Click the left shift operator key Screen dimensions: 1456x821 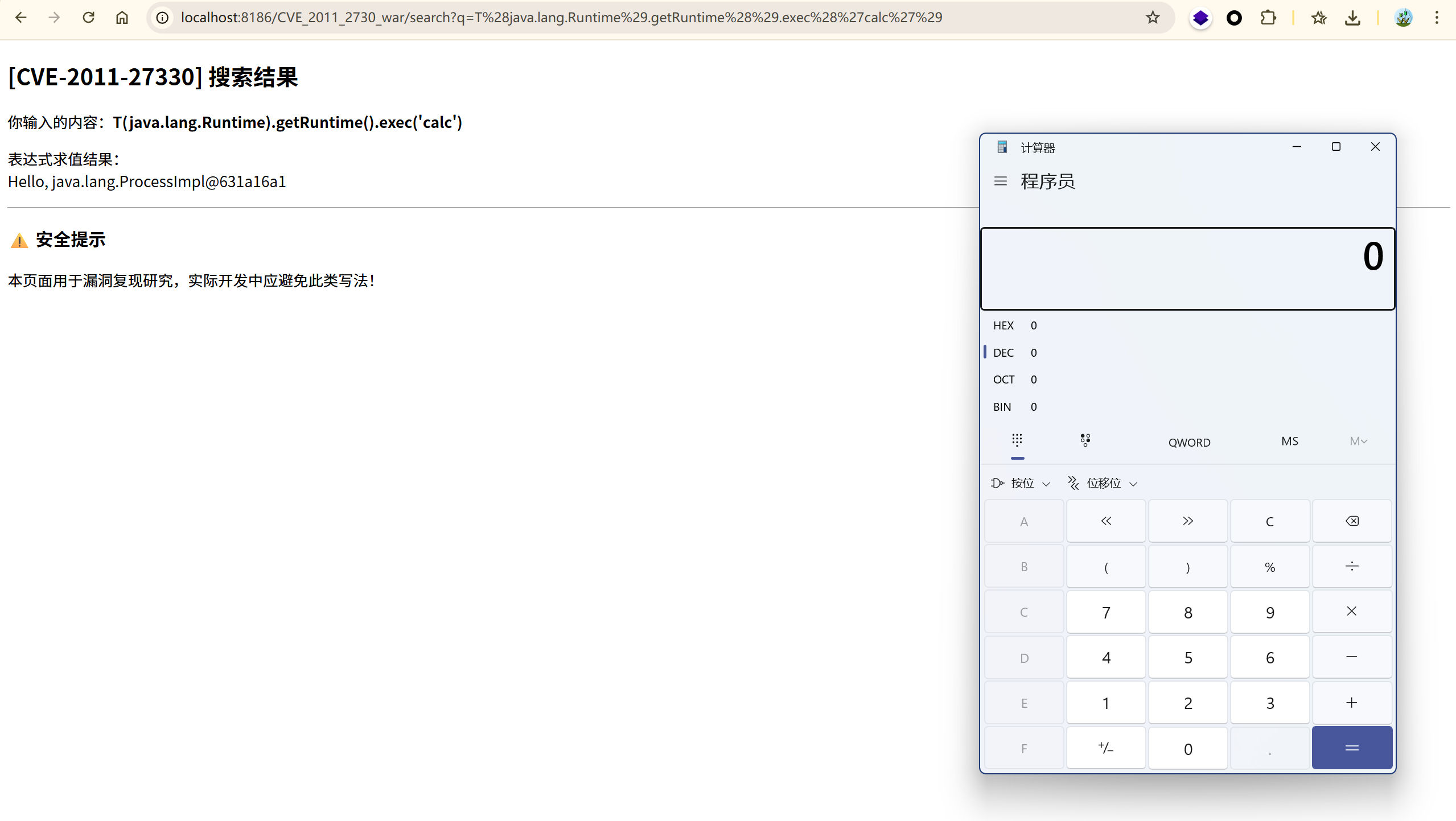point(1105,521)
